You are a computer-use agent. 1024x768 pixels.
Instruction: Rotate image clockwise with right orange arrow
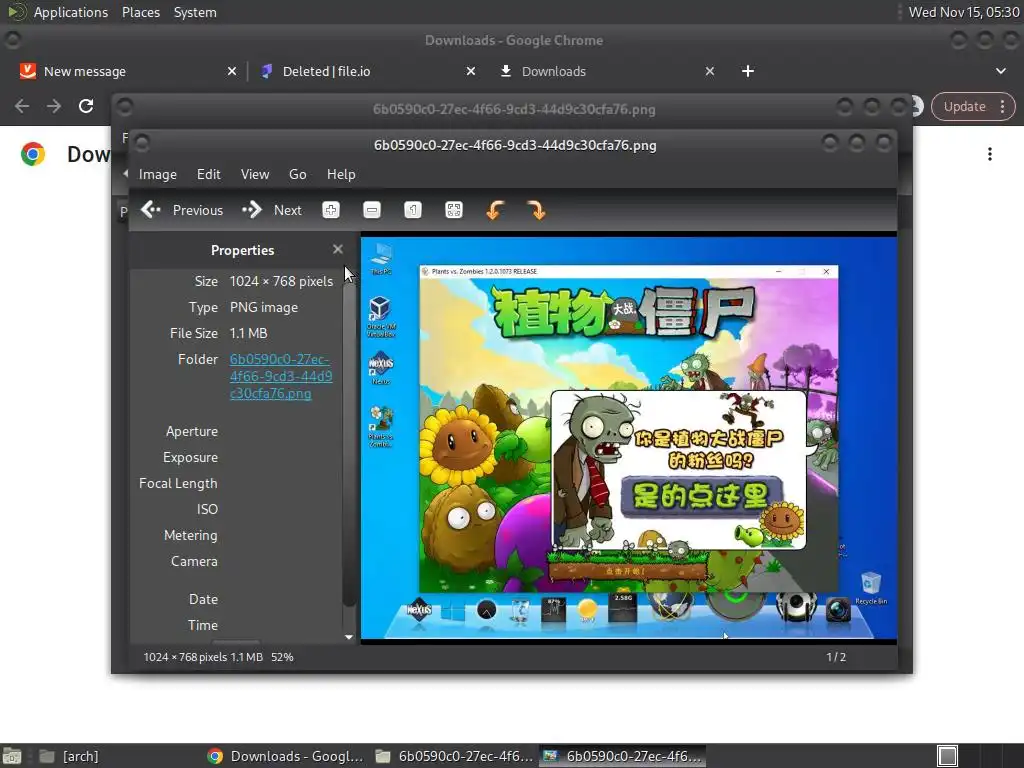[536, 210]
